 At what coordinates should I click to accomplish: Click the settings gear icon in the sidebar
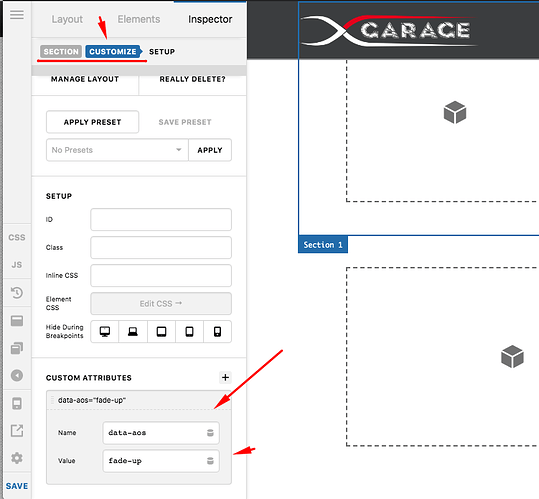17,458
